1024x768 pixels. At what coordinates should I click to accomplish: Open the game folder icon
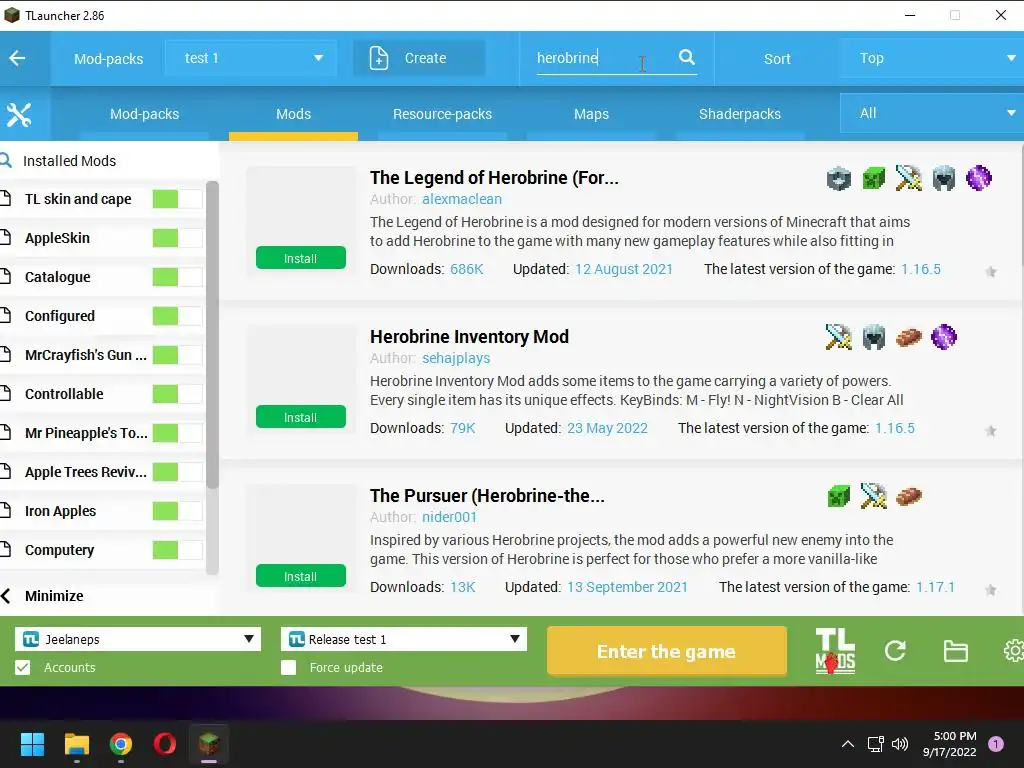pyautogui.click(x=955, y=651)
